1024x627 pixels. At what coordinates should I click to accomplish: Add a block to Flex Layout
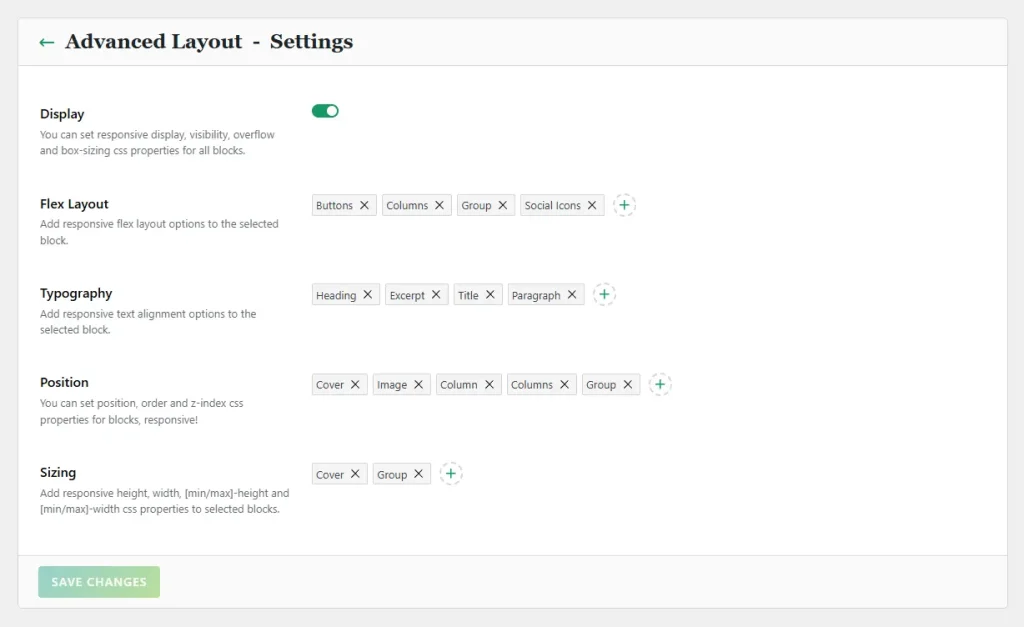(624, 205)
